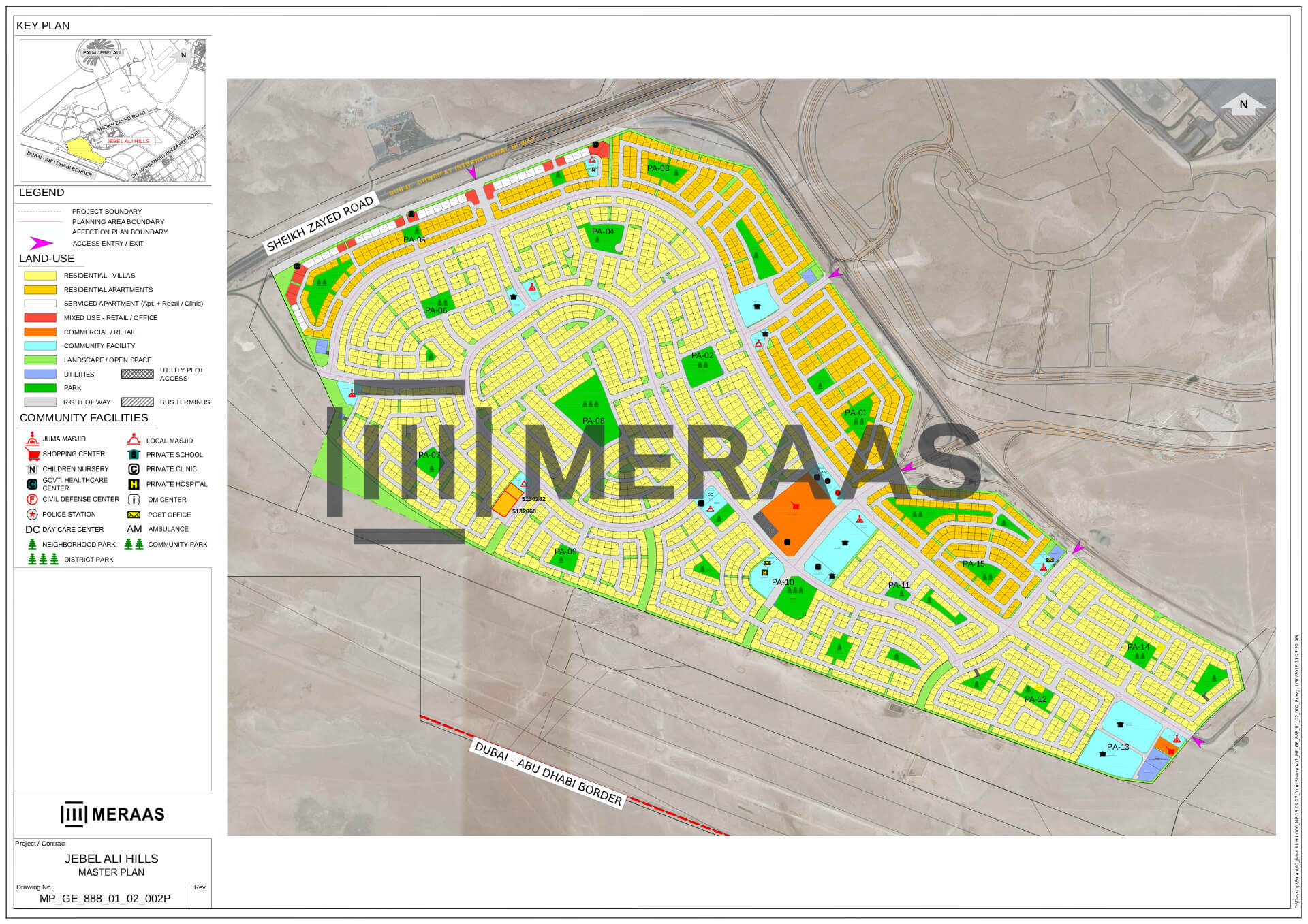Click the Post Office envelope icon

tap(134, 515)
